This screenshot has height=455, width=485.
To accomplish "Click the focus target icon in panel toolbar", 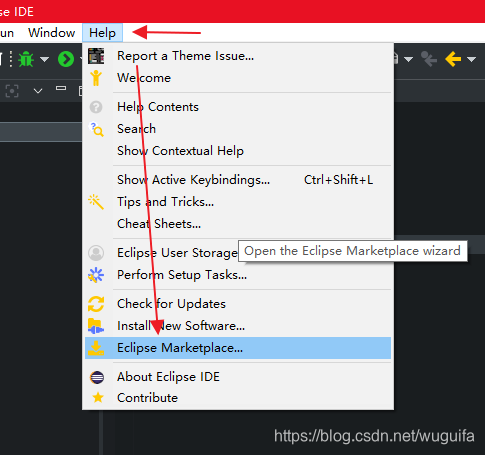I will (x=12, y=91).
